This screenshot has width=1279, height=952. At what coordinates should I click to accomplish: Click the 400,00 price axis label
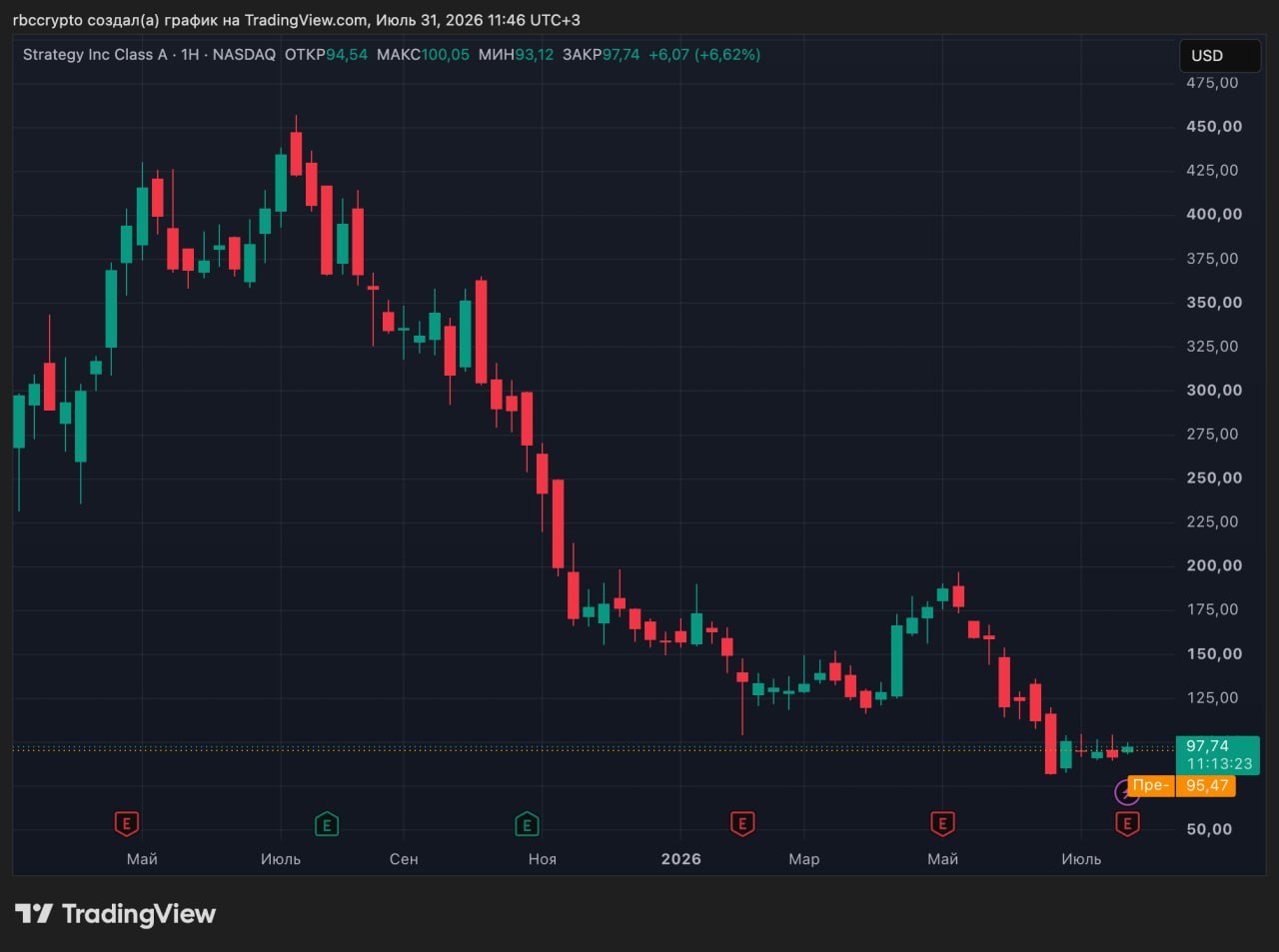pyautogui.click(x=1214, y=215)
